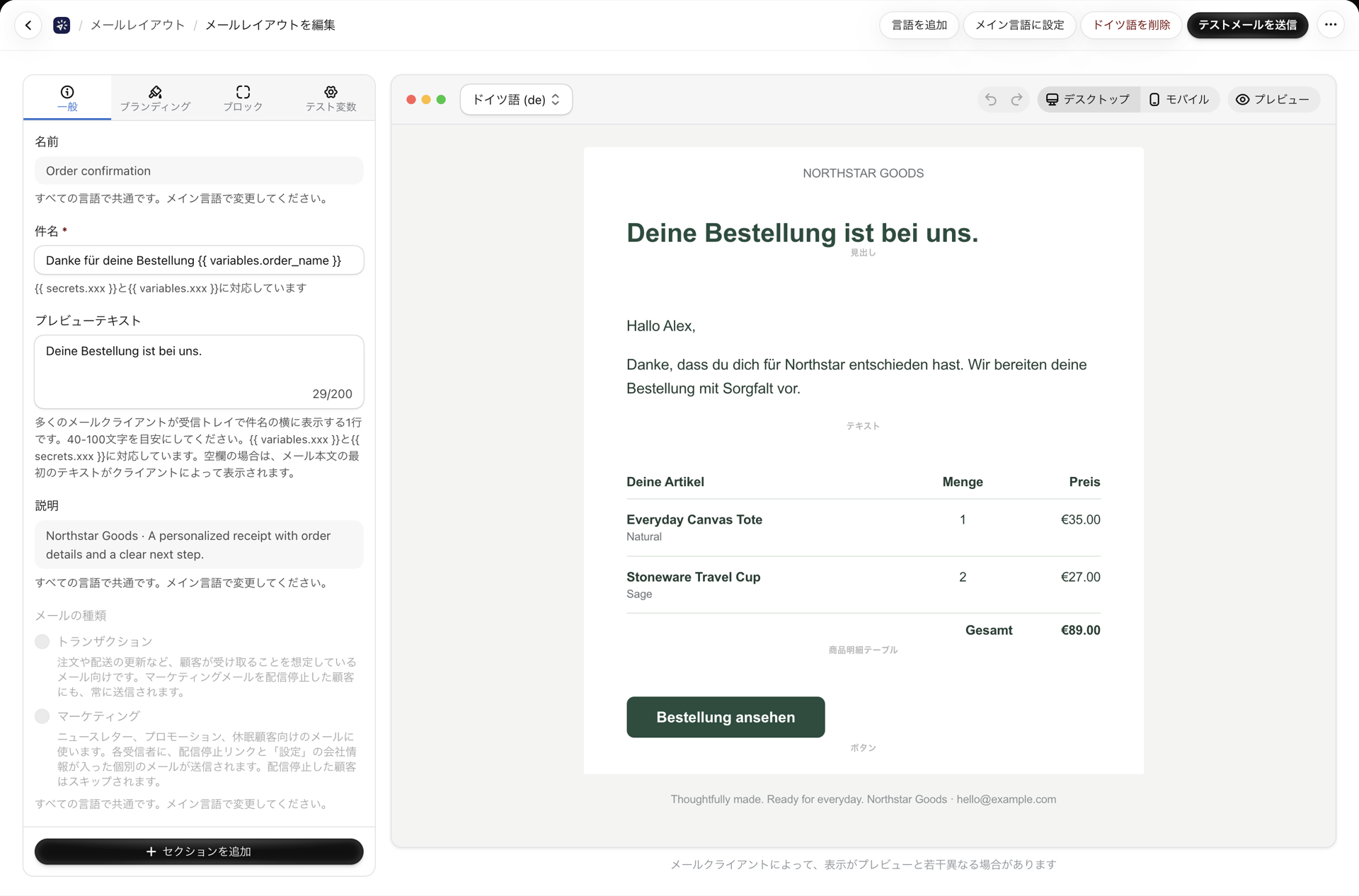Select the トランザクション radio button
1359x896 pixels.
click(42, 642)
